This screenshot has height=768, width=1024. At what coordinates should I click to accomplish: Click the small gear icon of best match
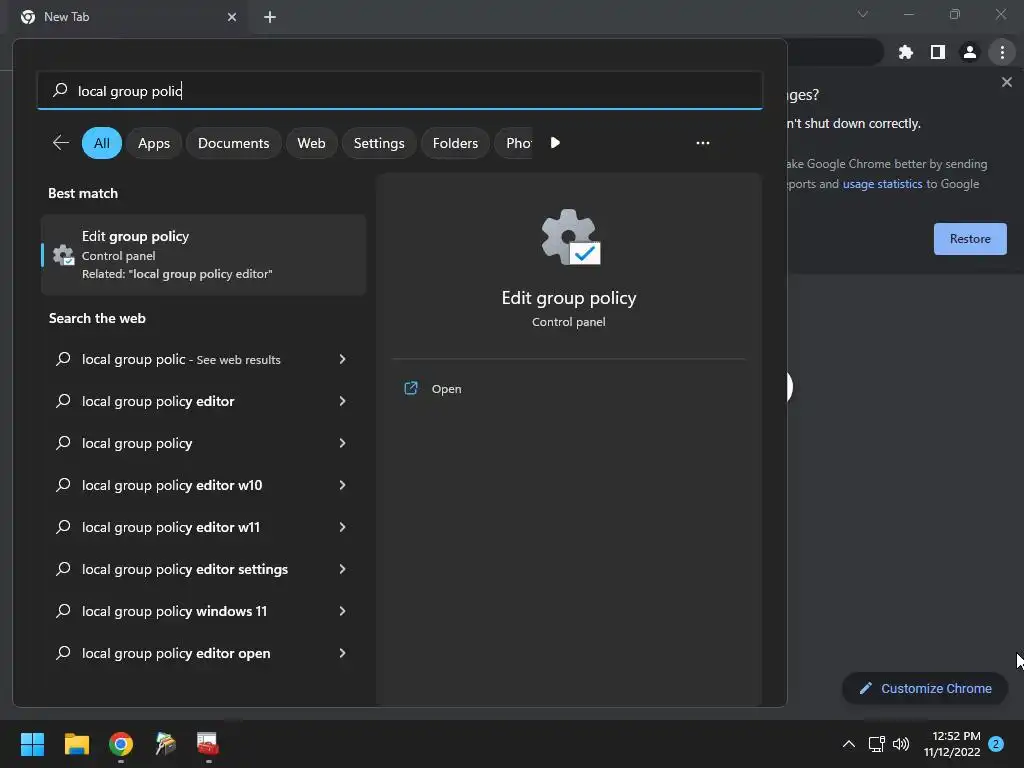click(x=63, y=255)
